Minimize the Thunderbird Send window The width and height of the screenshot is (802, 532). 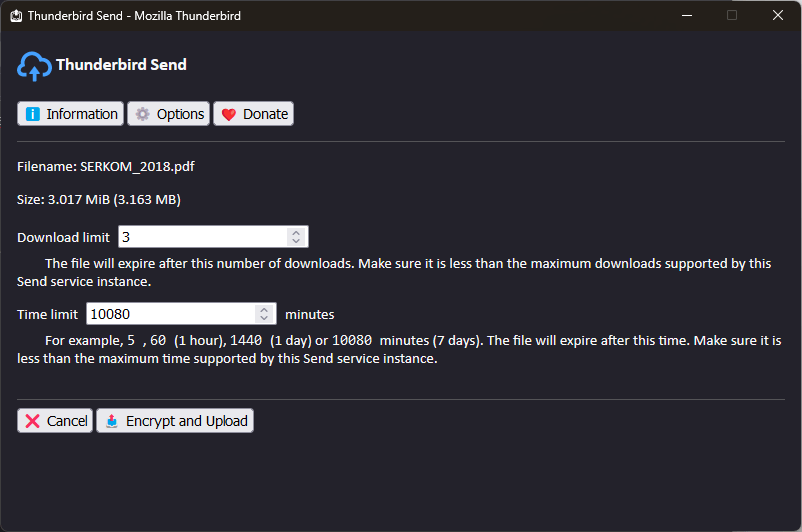[x=686, y=16]
